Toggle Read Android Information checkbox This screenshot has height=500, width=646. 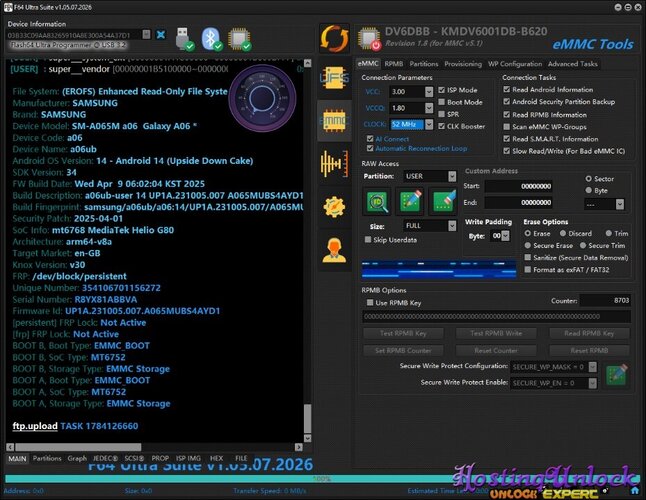click(507, 89)
